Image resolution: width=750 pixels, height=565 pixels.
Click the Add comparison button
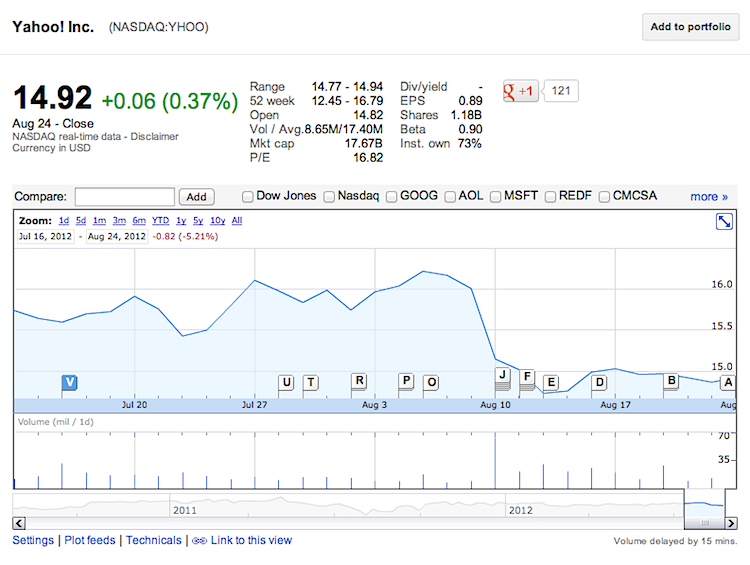point(196,197)
